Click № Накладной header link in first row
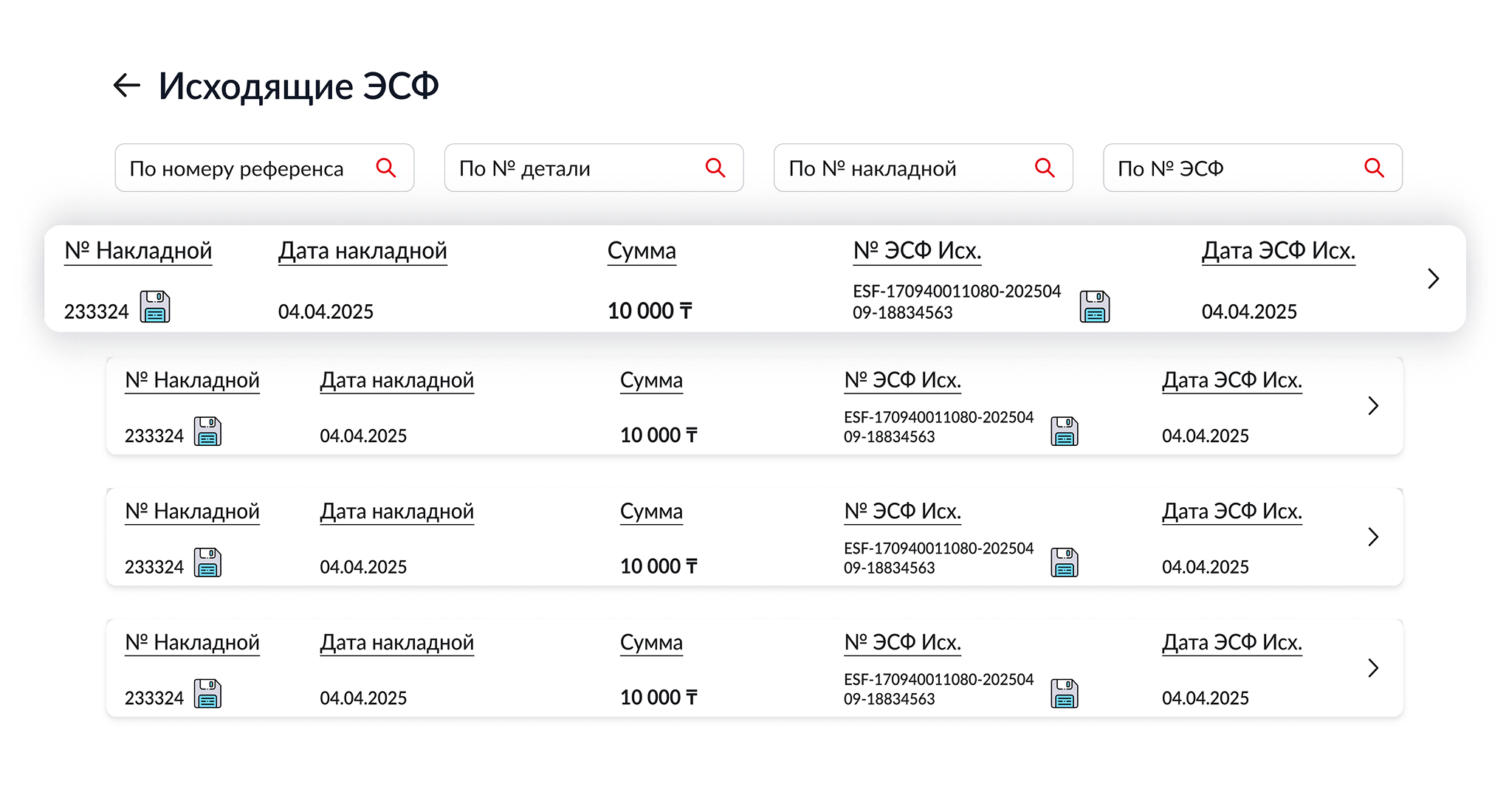 138,251
